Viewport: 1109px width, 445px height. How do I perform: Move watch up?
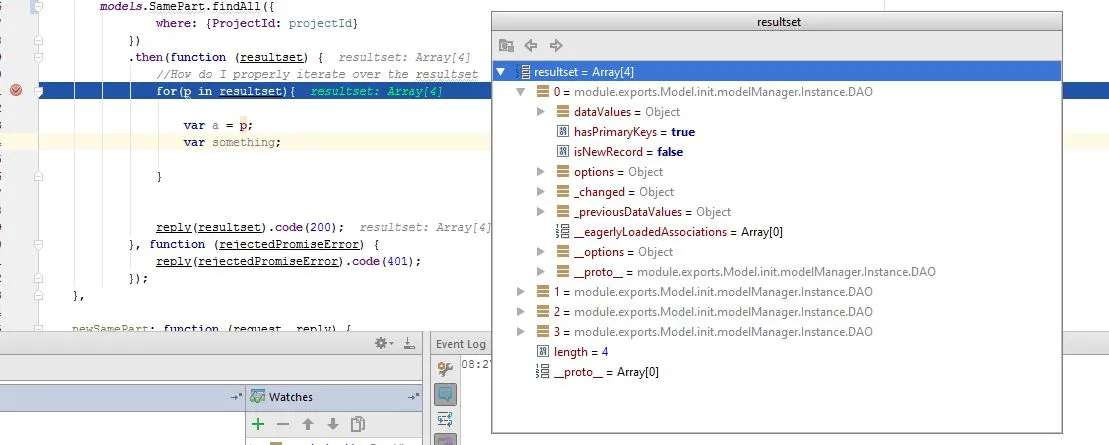coord(308,424)
